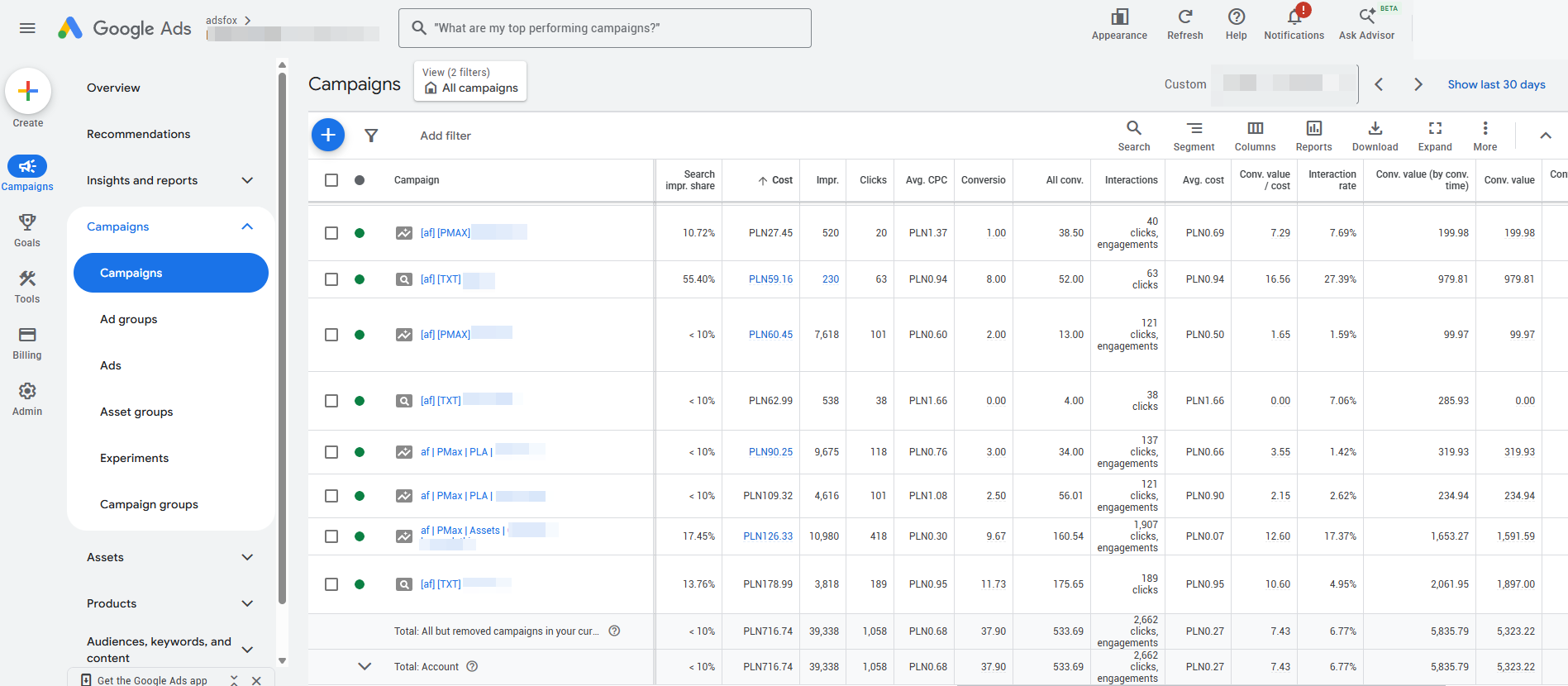Viewport: 1568px width, 686px height.
Task: Click the Create plus button
Action: (28, 91)
